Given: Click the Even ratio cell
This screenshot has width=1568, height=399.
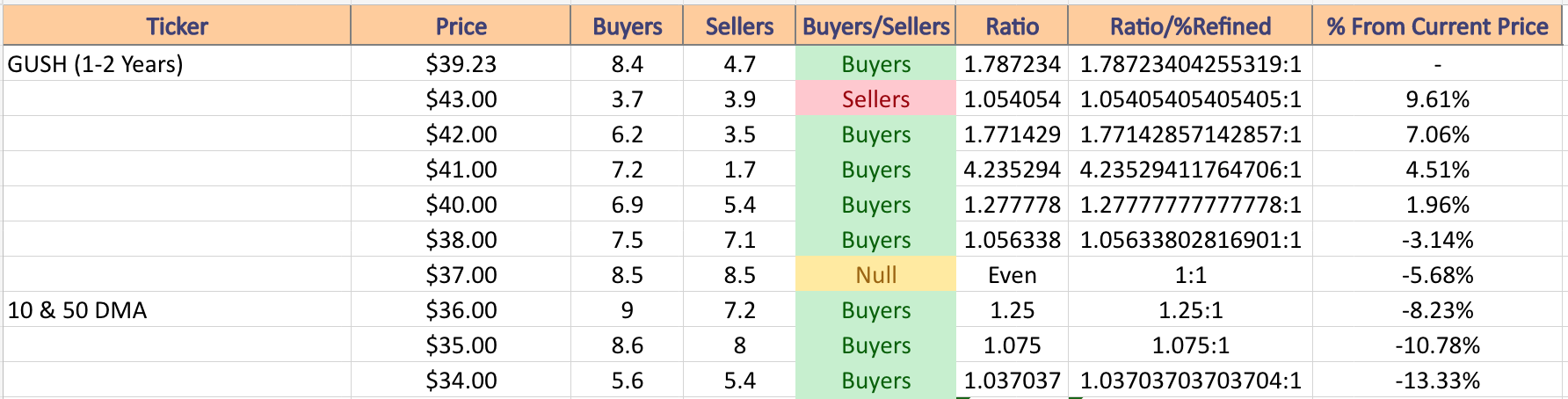Looking at the screenshot, I should point(1012,274).
